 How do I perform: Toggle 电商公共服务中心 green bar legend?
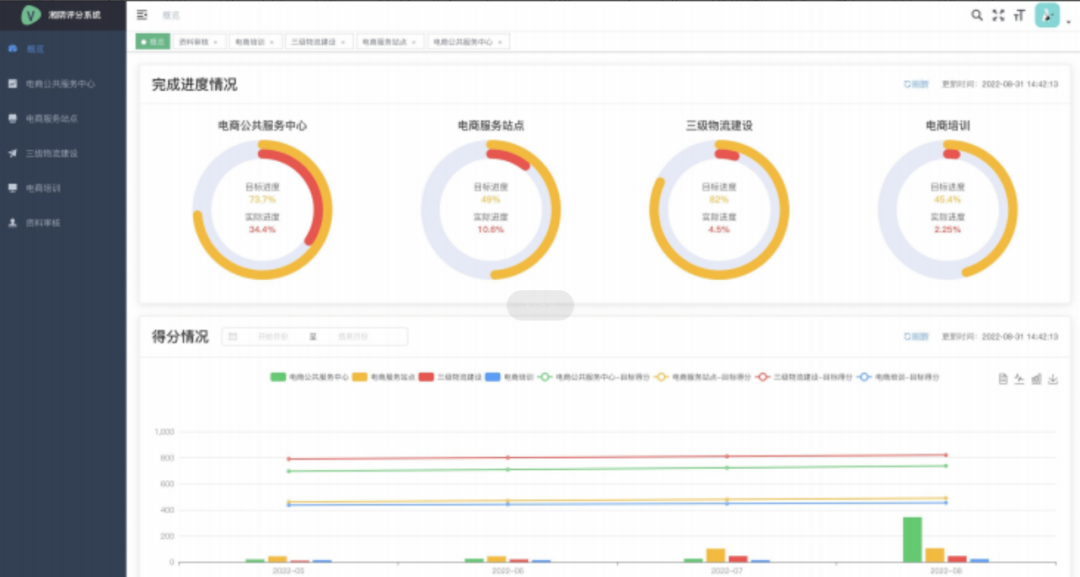[x=310, y=377]
